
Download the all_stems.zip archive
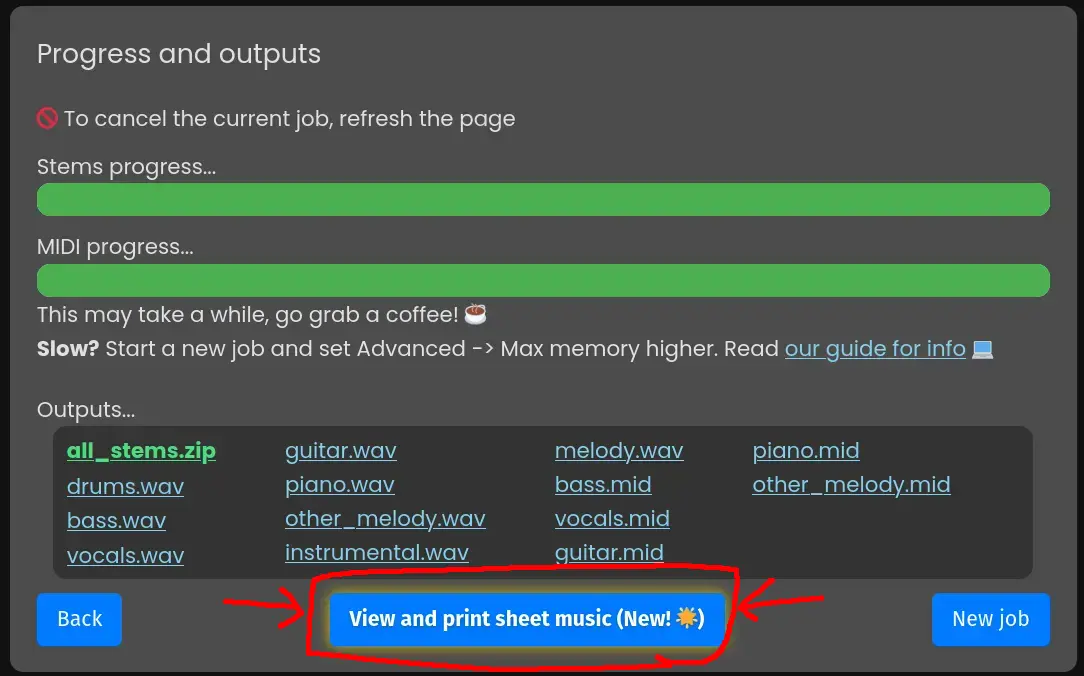click(x=141, y=451)
